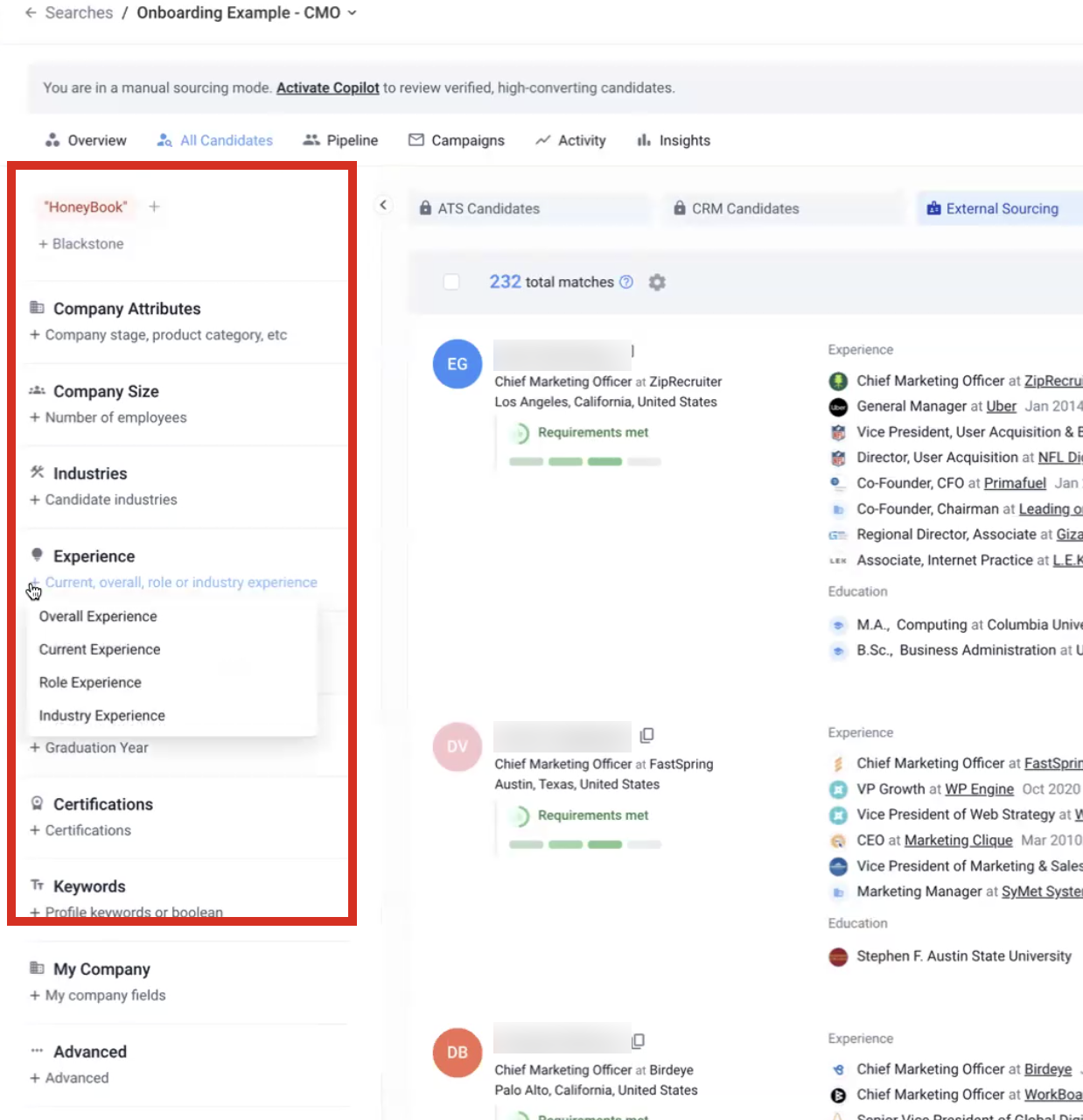Open the DV candidate avatar
1083x1120 pixels.
[x=458, y=746]
